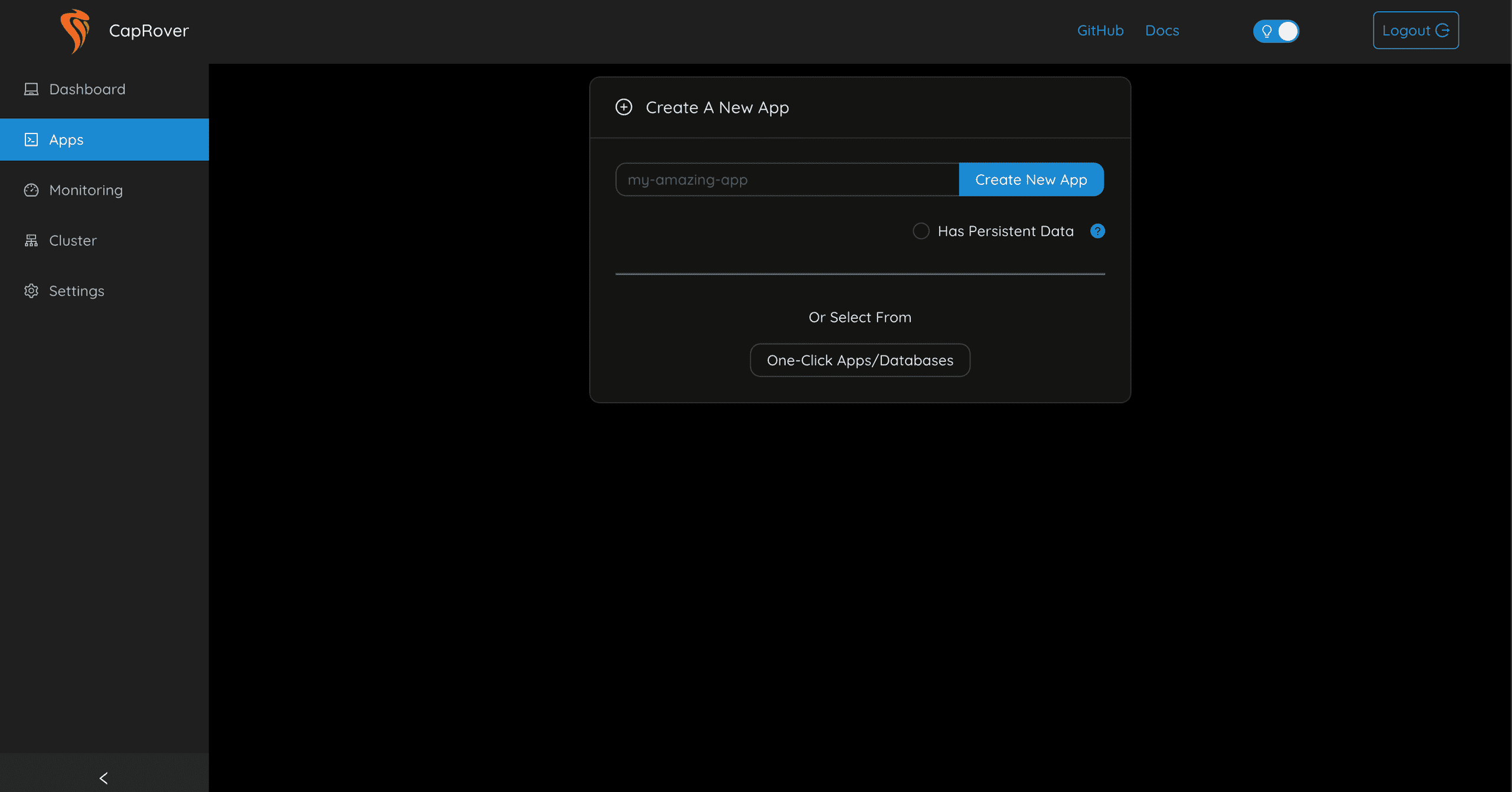Open the Settings page
This screenshot has height=792, width=1512.
coord(77,291)
